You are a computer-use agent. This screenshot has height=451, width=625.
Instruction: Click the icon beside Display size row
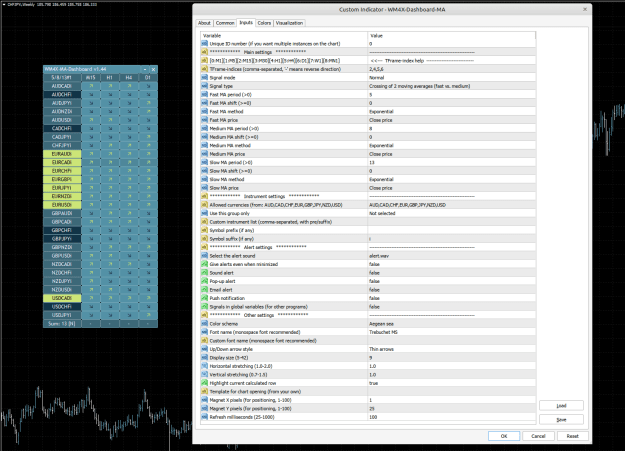pyautogui.click(x=204, y=358)
